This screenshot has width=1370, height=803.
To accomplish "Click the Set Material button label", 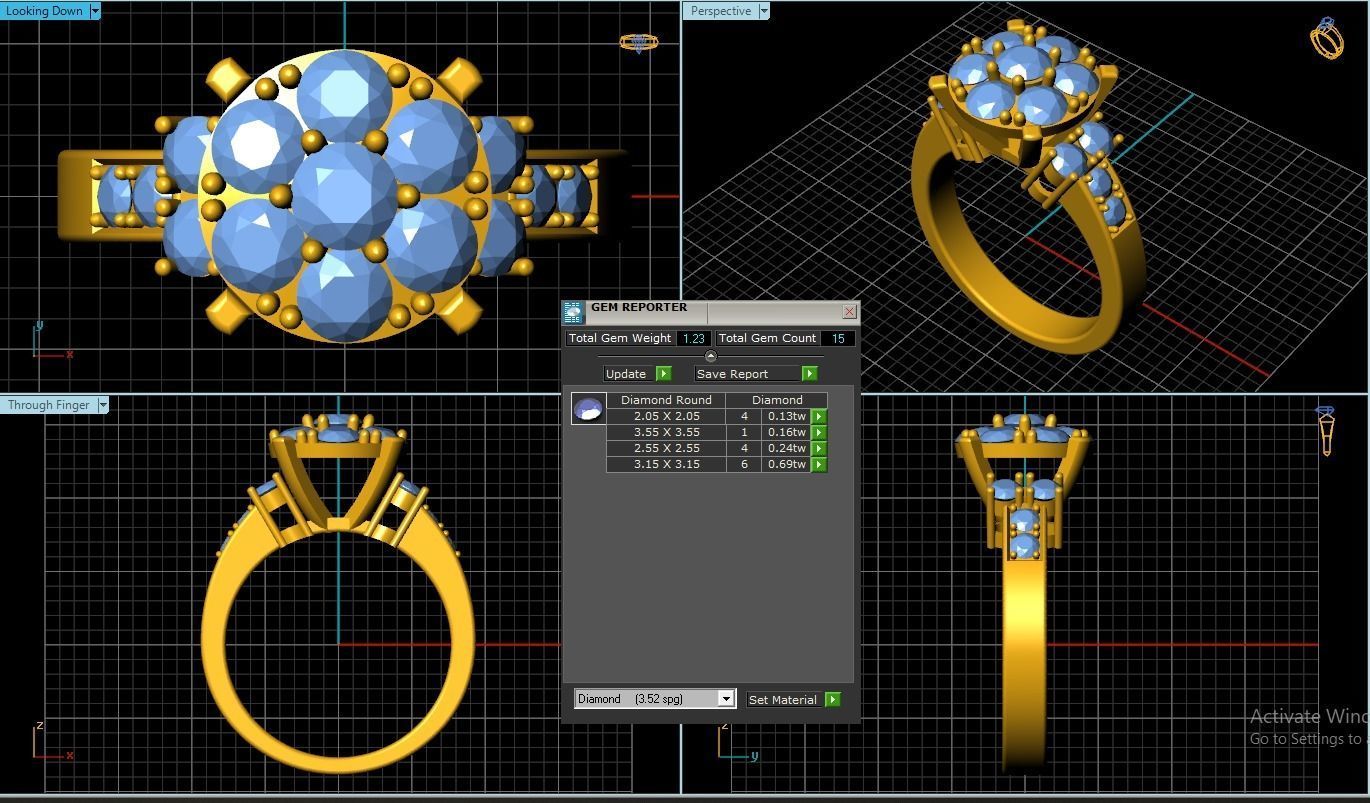I will 785,699.
